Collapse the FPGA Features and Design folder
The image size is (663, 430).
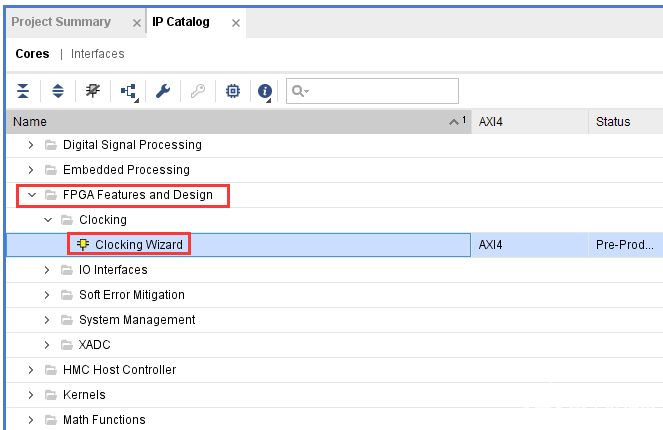31,195
